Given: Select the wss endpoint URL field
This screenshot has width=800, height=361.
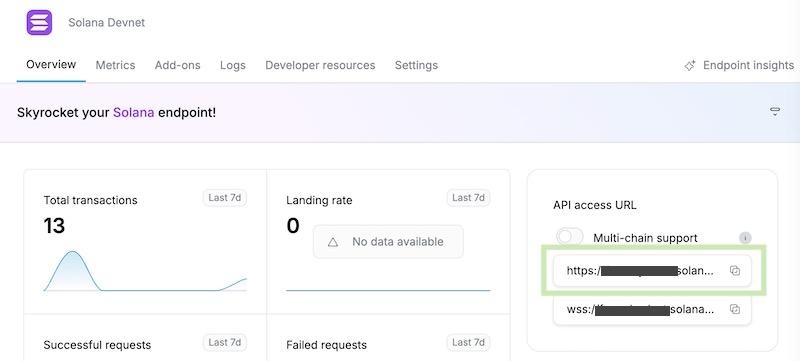Looking at the screenshot, I should [x=652, y=309].
